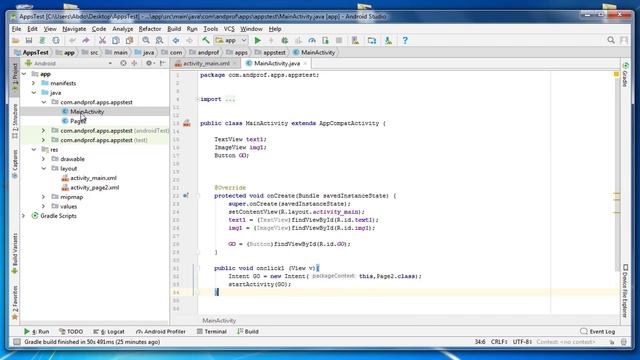Click the Attach debugger to process icon
This screenshot has width=640, height=360.
[325, 40]
